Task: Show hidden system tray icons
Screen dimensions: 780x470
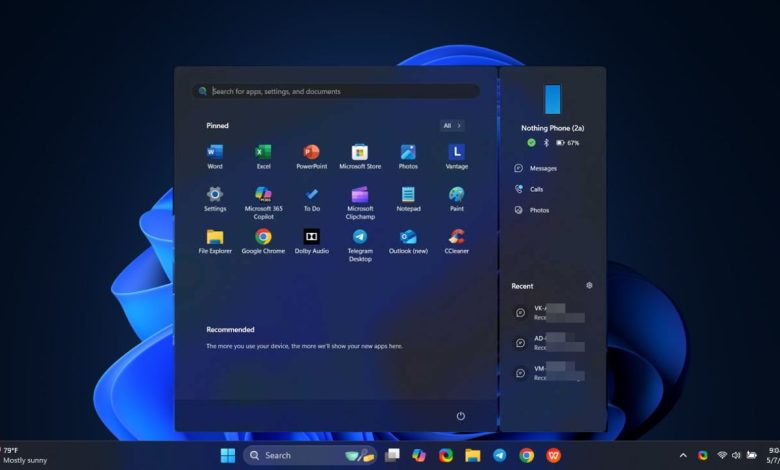Action: [x=683, y=455]
